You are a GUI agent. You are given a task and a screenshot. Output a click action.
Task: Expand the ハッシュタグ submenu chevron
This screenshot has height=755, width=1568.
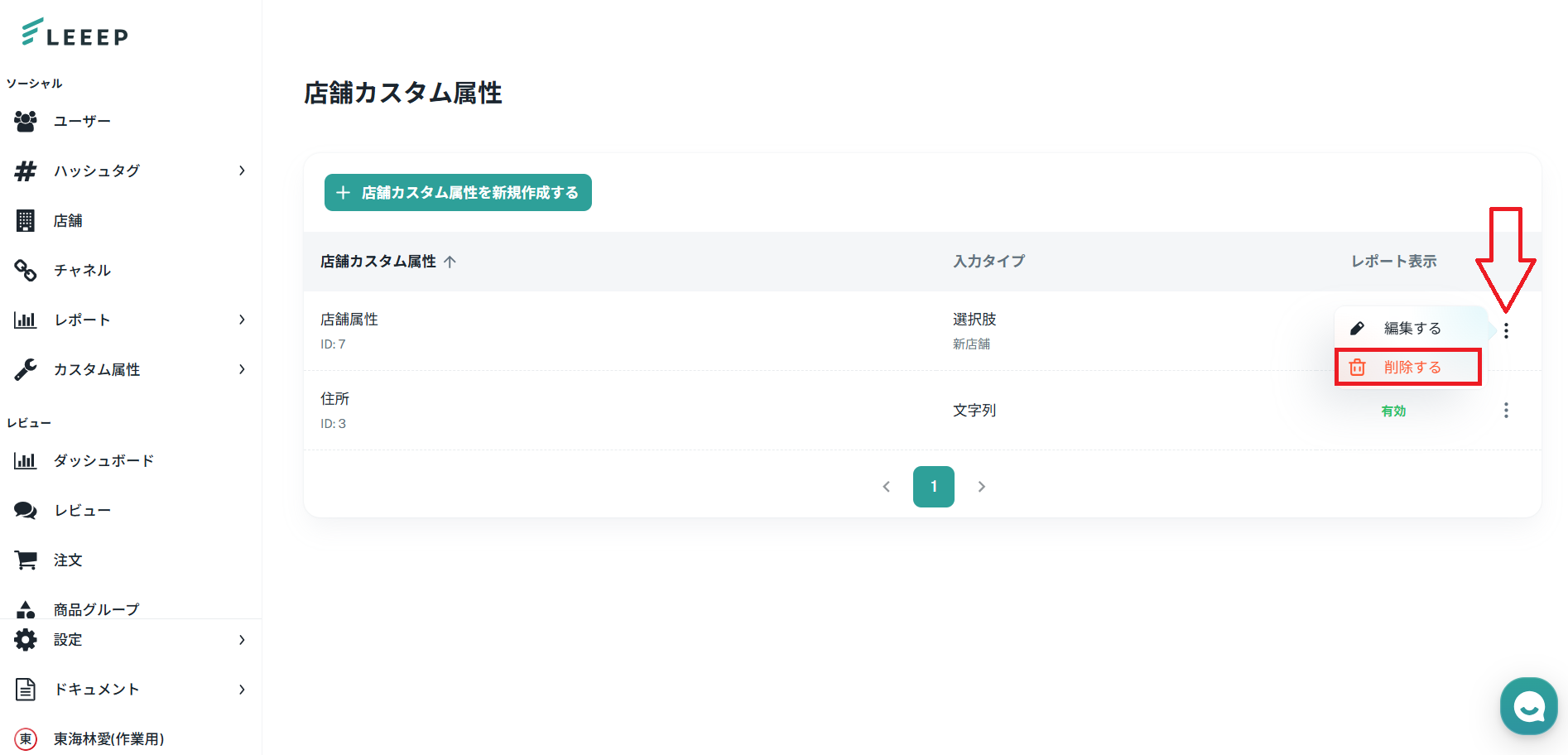coord(242,171)
